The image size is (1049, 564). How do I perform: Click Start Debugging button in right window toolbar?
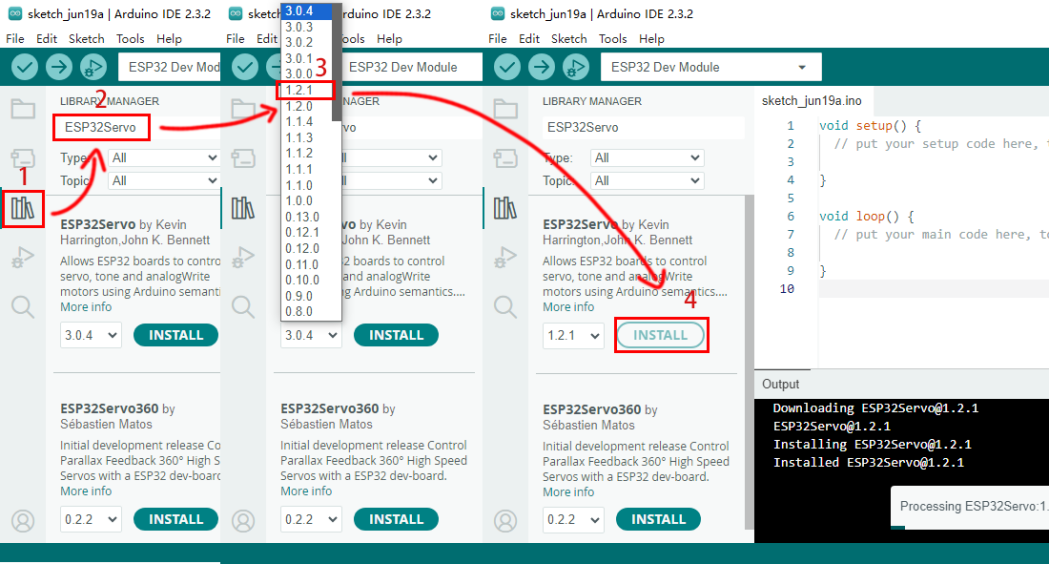575,67
